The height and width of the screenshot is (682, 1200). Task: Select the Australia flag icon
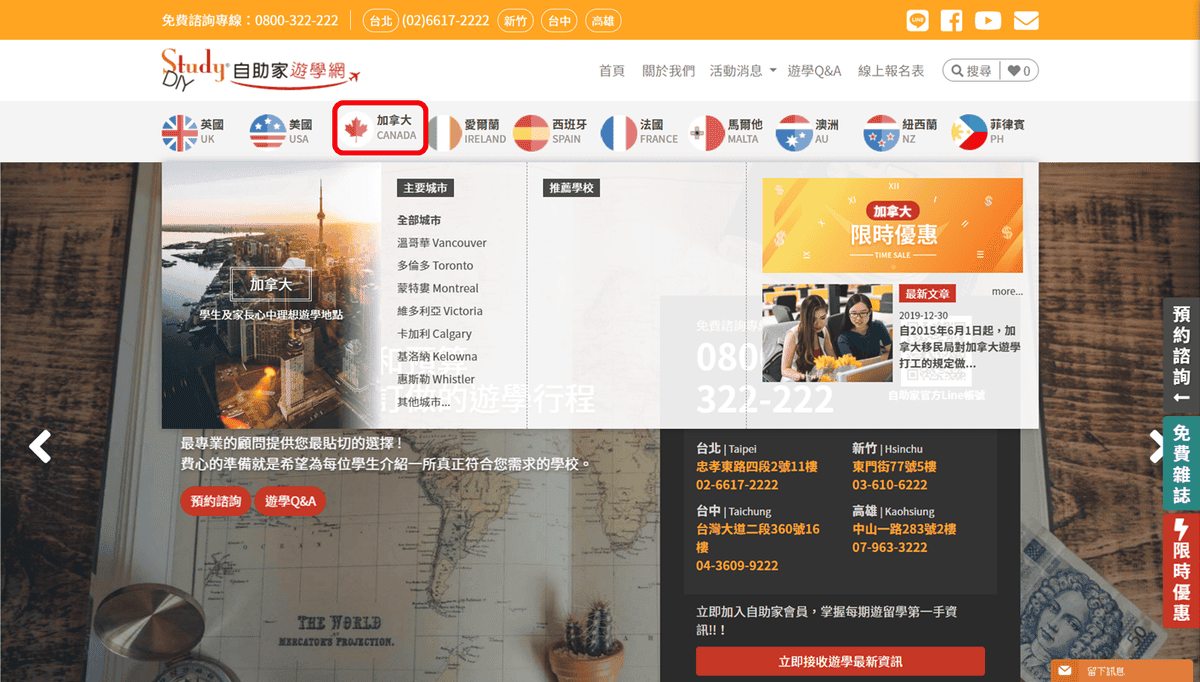[x=794, y=132]
